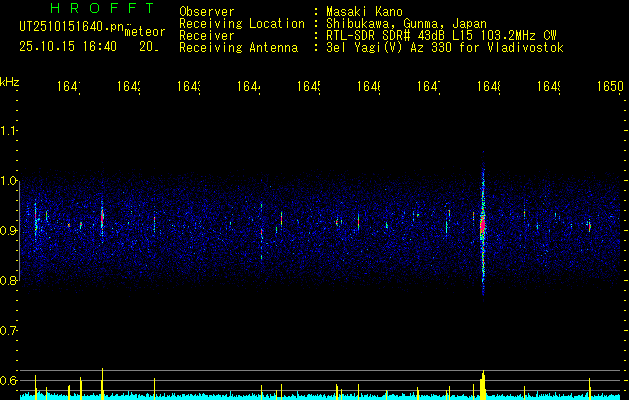This screenshot has height=400, width=629.
Task: Click the 1.1 kHz frequency tick
Action: point(9,131)
